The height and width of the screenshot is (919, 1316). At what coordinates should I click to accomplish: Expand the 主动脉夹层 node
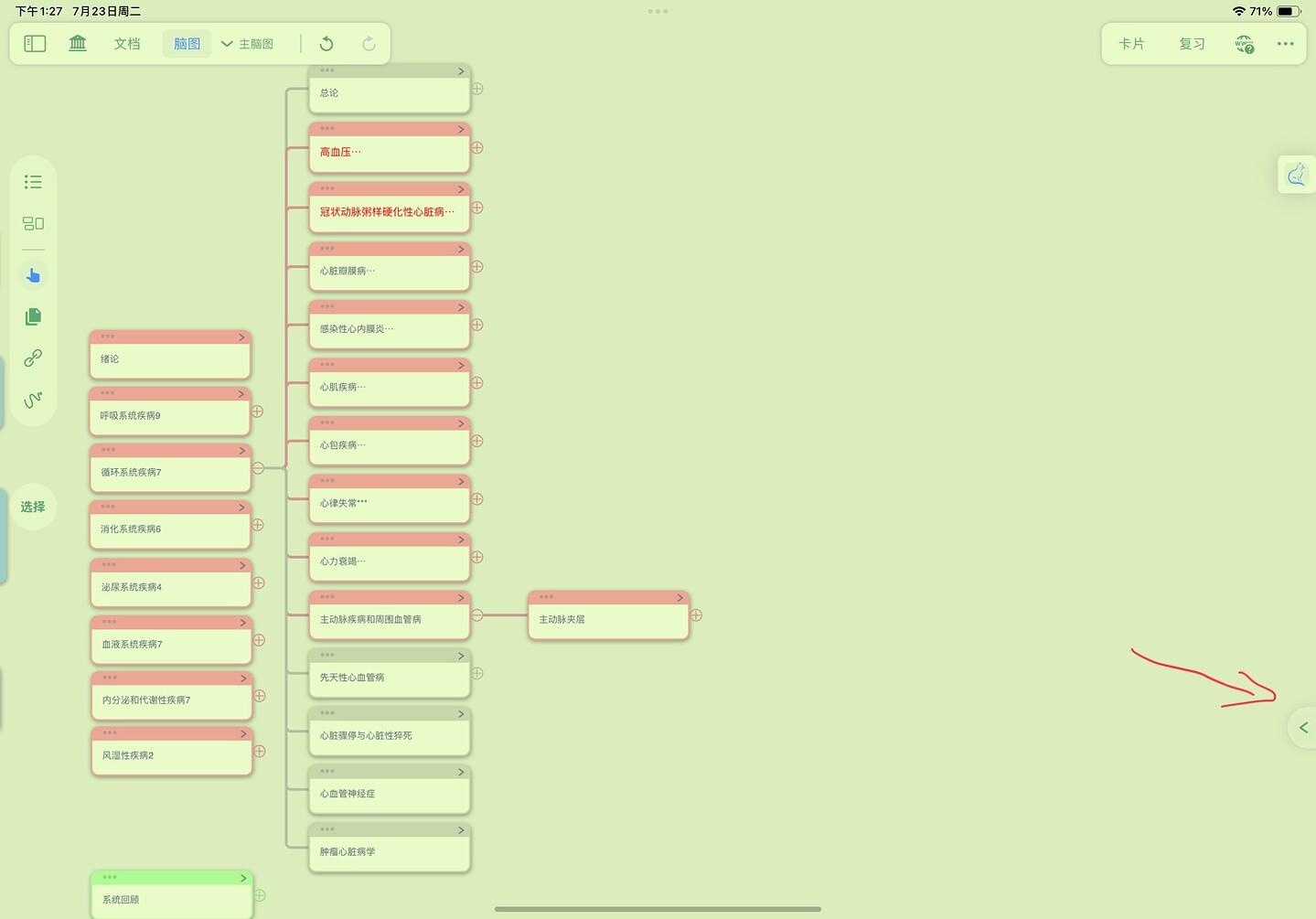[x=696, y=615]
